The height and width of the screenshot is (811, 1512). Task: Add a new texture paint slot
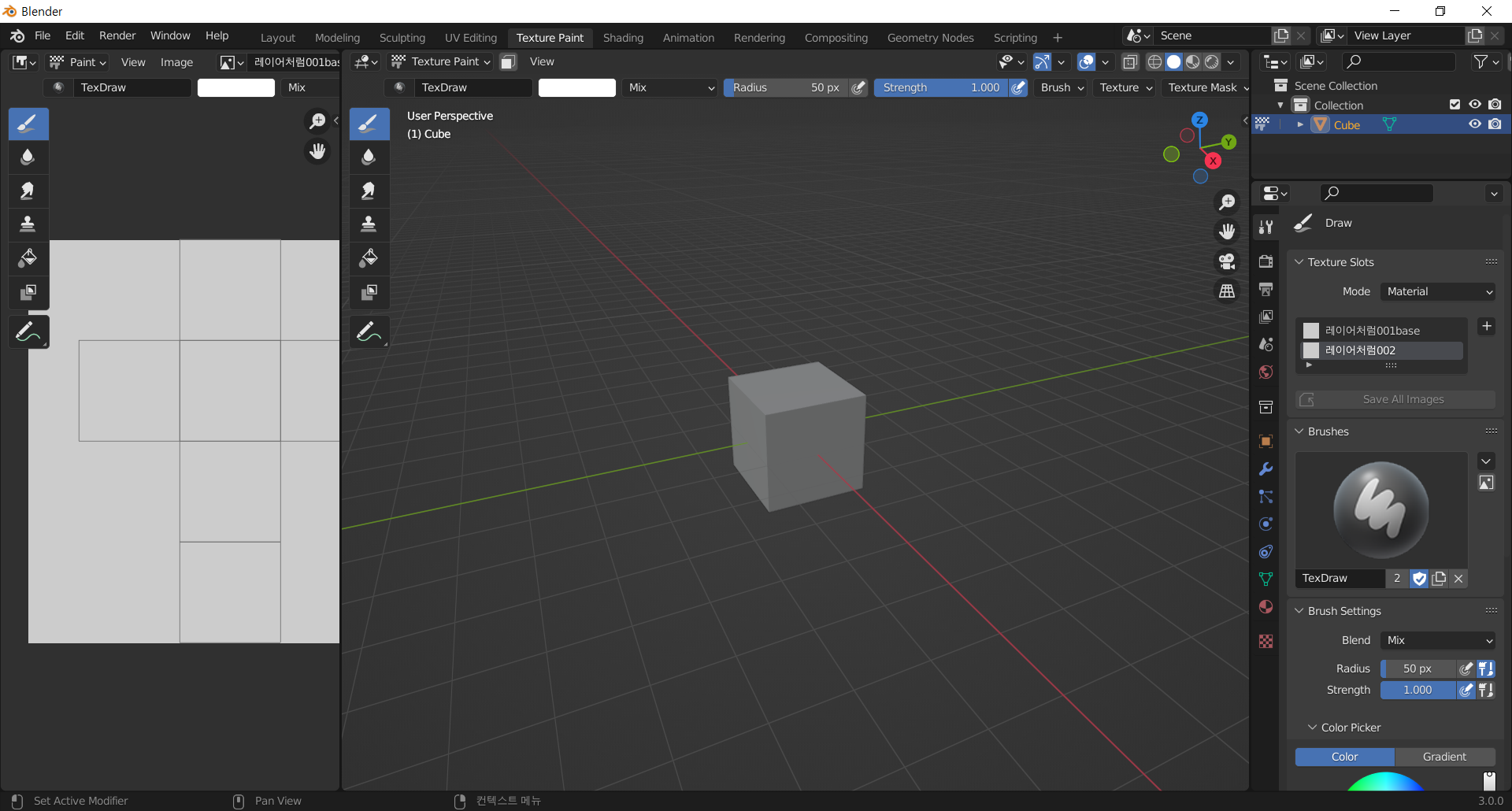[x=1486, y=326]
